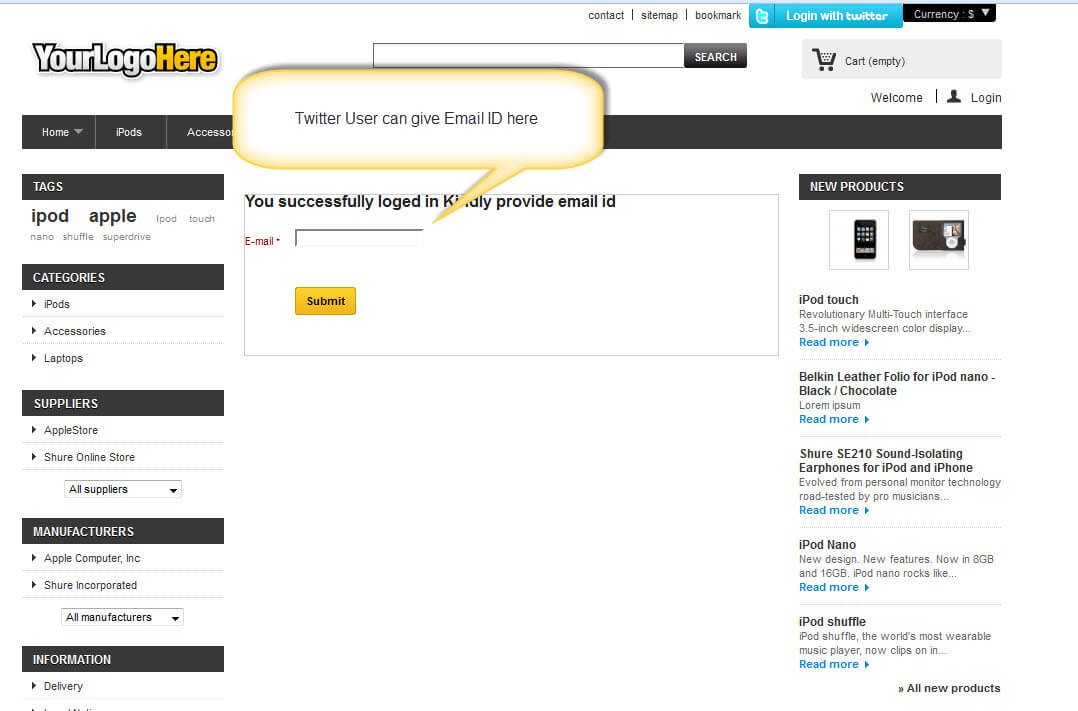This screenshot has height=711, width=1078.
Task: Click the CATEGORIES block header
Action: [123, 277]
